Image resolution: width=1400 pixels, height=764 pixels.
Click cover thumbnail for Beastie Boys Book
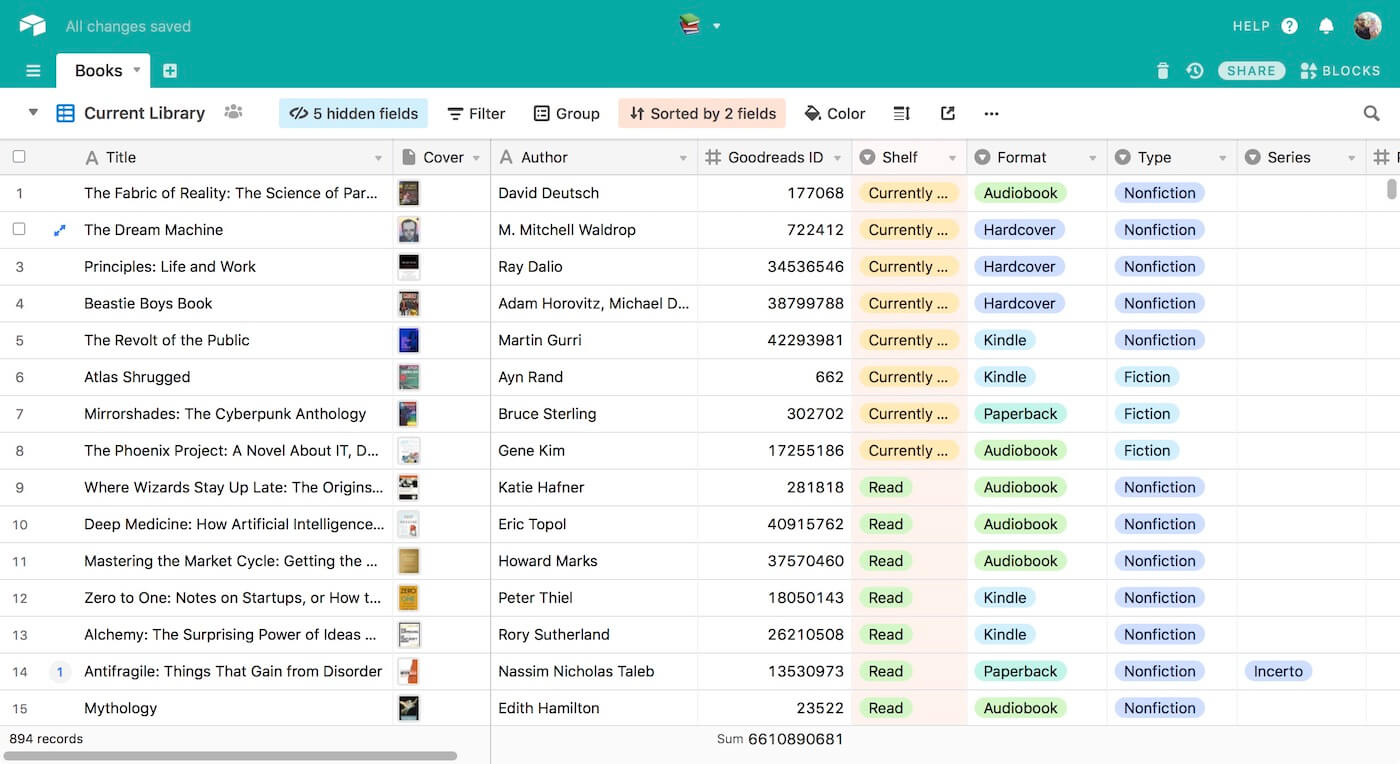[408, 303]
